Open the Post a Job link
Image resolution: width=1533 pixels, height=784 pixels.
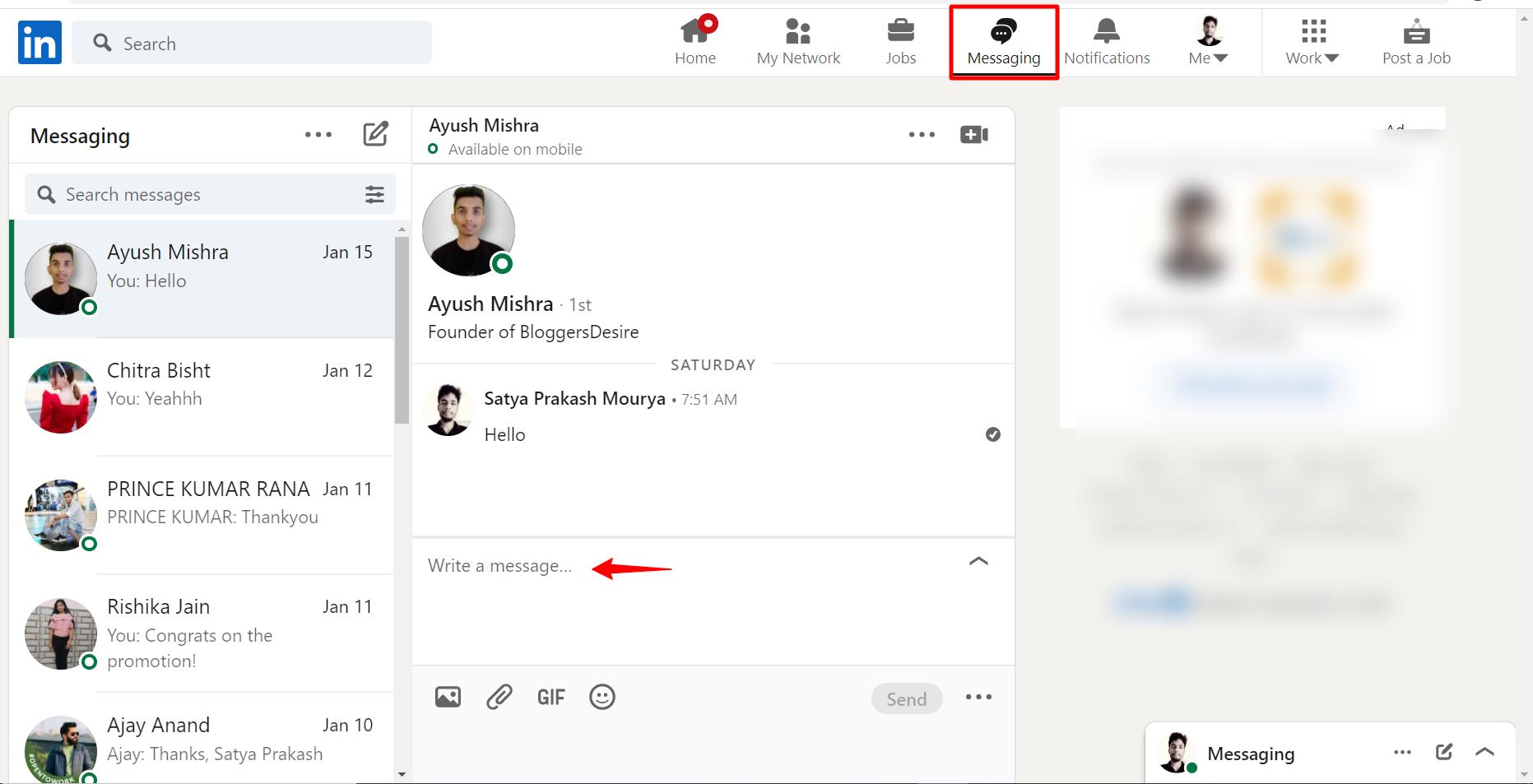1416,42
